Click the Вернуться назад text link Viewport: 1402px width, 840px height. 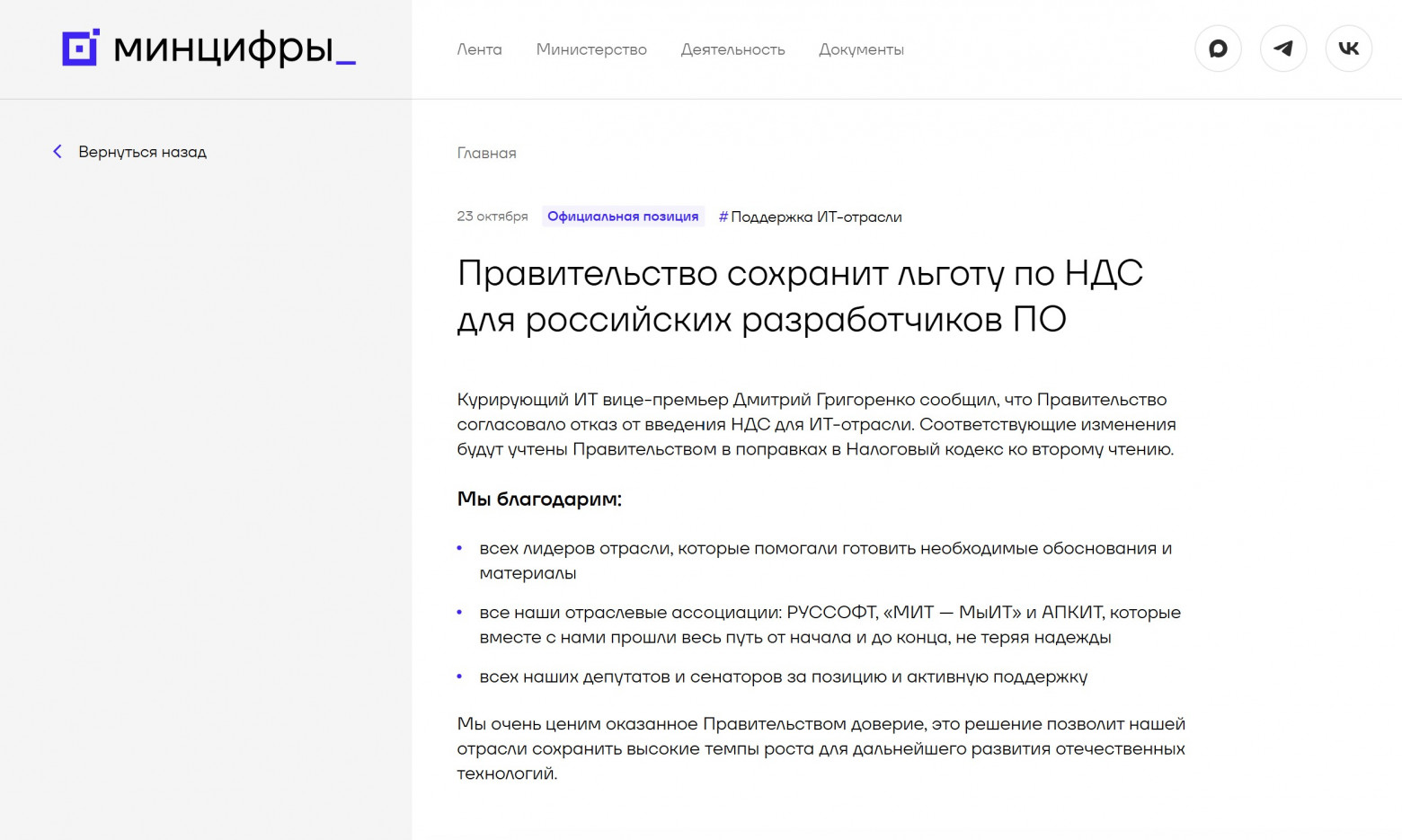pyautogui.click(x=142, y=152)
